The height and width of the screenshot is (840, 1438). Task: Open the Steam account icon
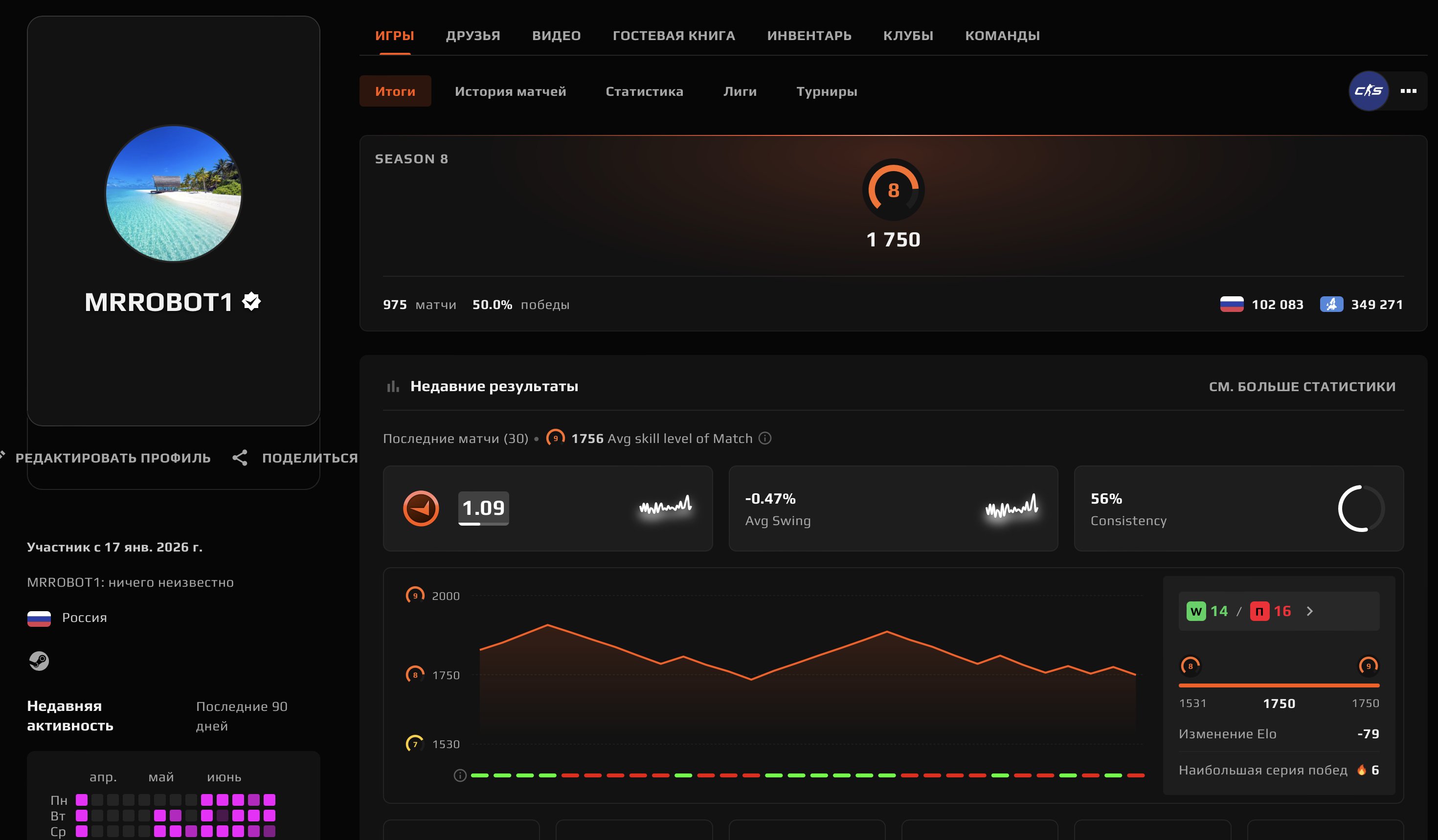[x=39, y=661]
